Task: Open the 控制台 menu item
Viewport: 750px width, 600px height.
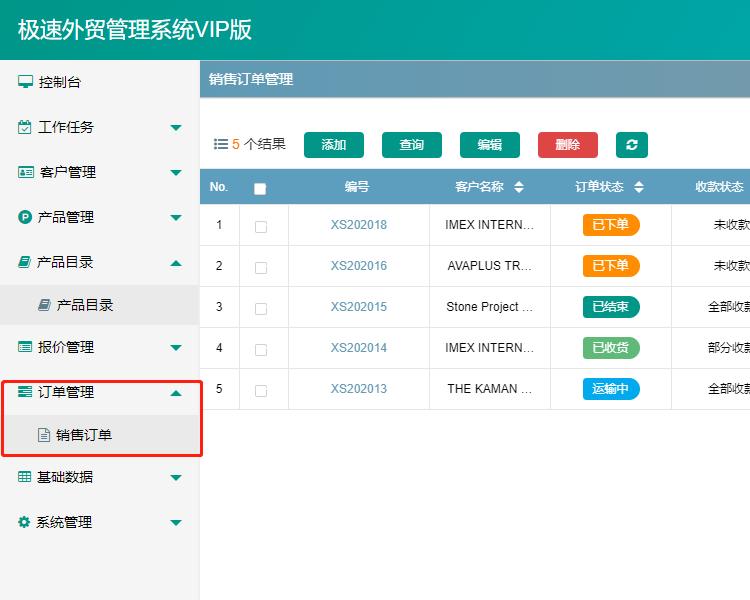Action: point(59,82)
